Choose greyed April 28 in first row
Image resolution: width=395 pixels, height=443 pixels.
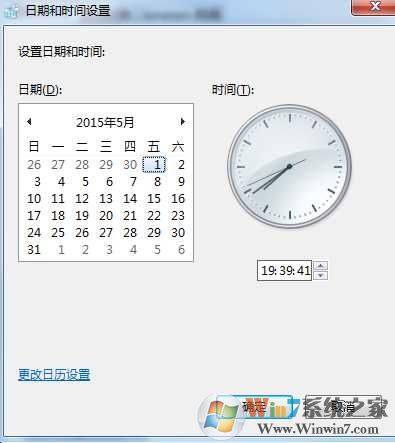click(82, 164)
